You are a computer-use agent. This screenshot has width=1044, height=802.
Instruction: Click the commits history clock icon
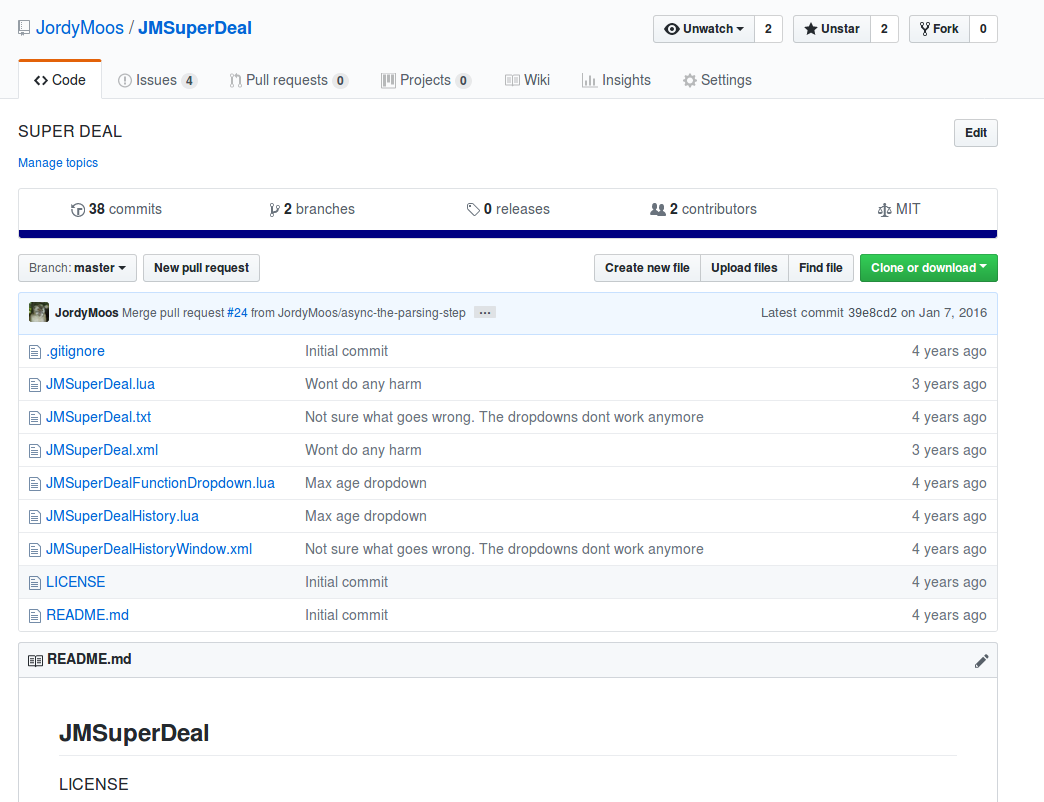(77, 210)
